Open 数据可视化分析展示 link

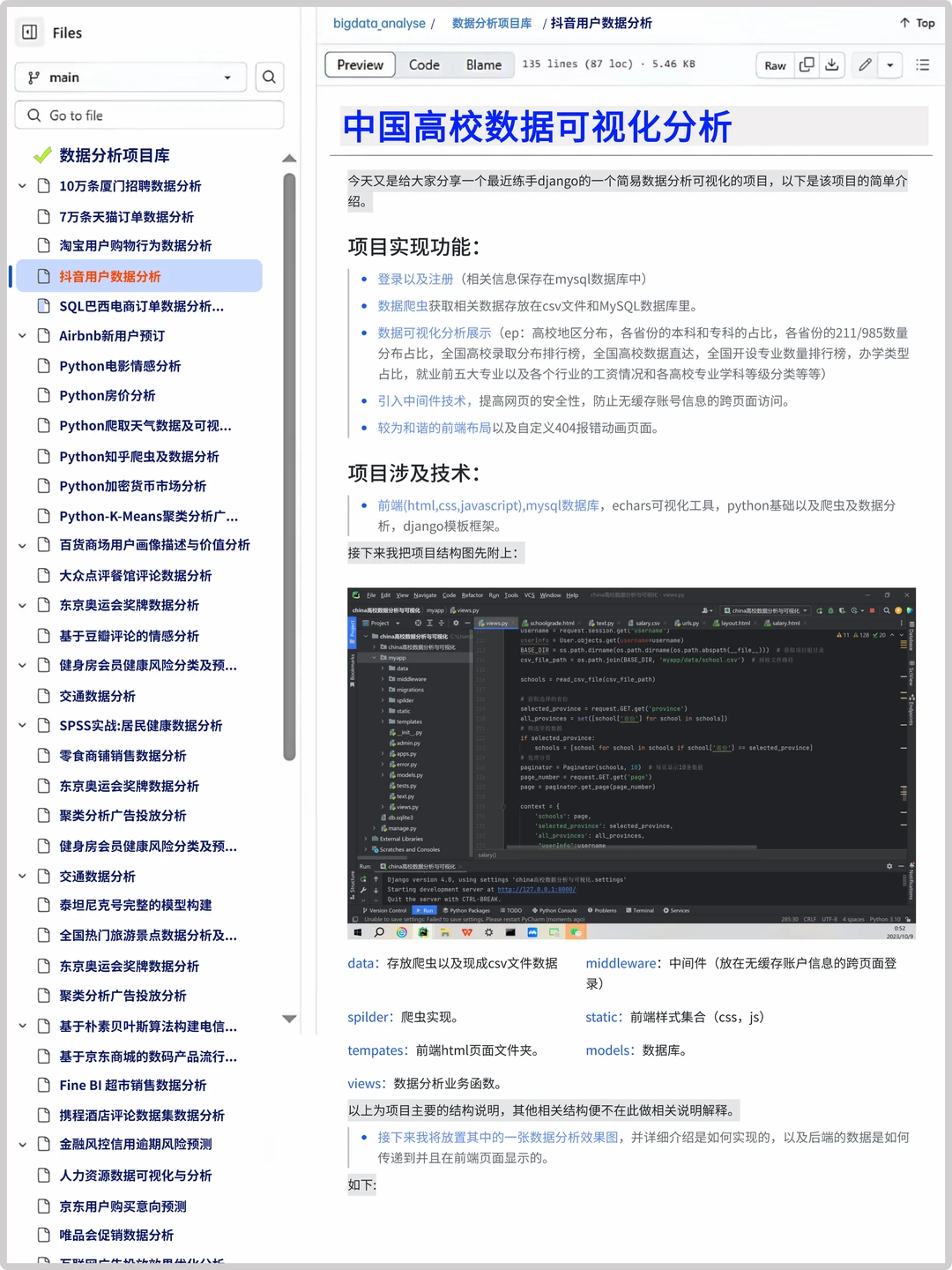pos(435,332)
